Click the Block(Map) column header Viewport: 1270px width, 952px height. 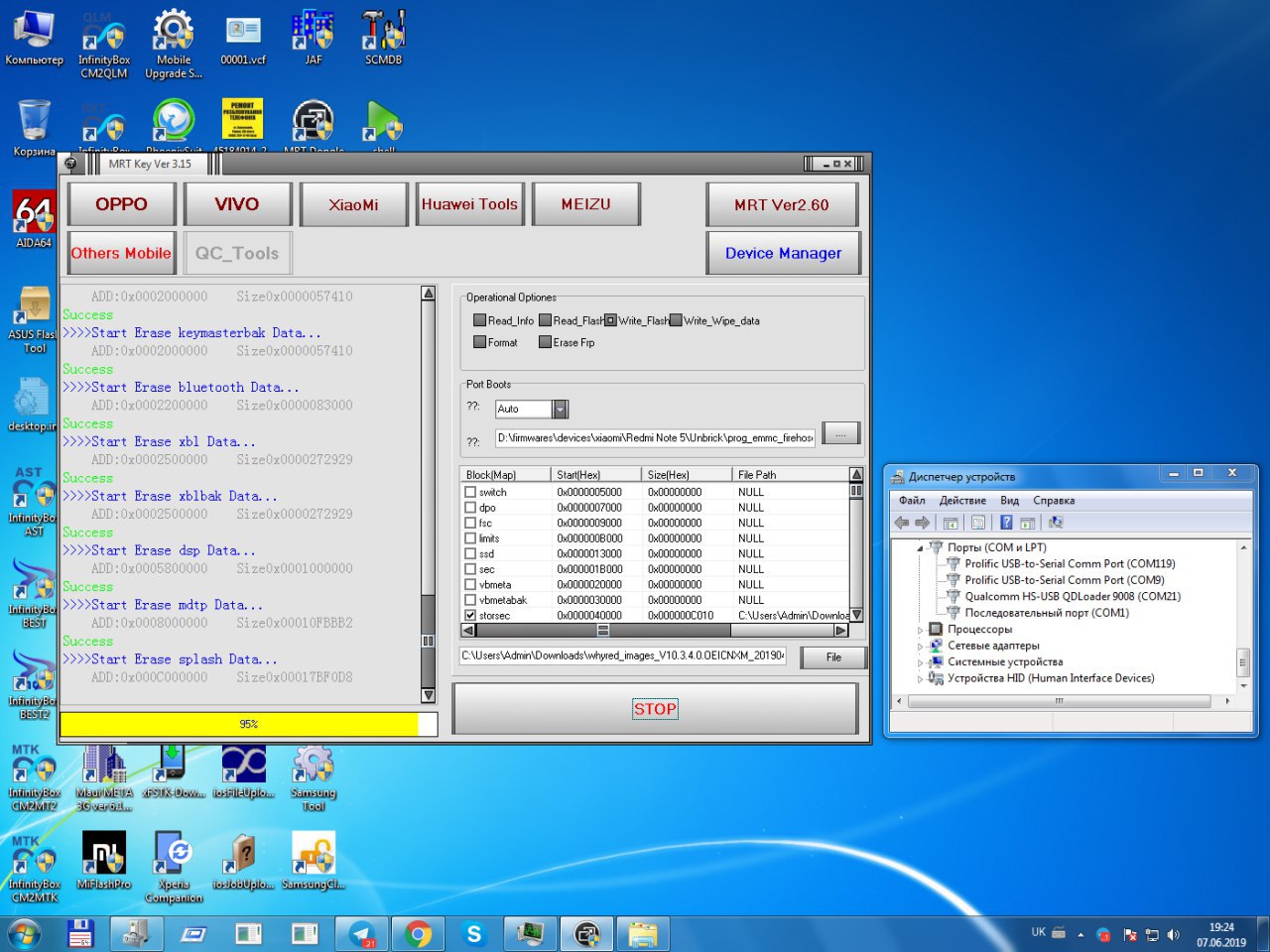(505, 474)
